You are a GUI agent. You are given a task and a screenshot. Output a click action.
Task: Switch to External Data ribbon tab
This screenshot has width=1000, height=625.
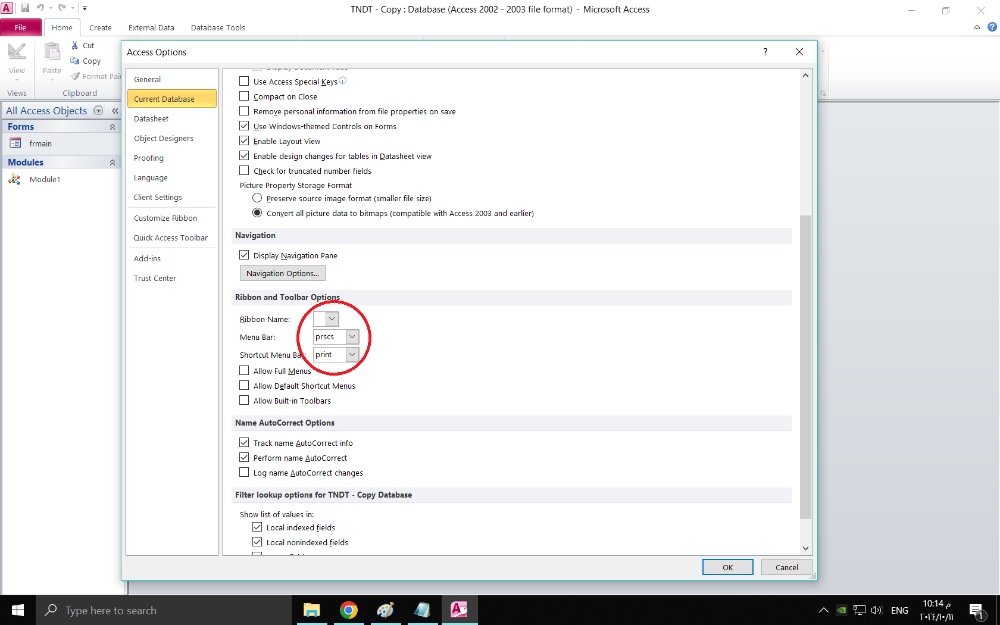click(151, 27)
